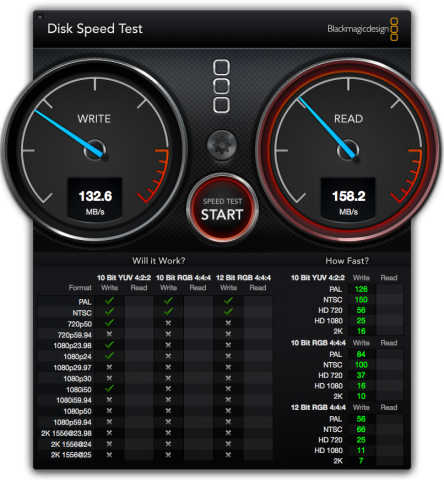Click NTSC value 68 under 12 Bit RGB
The width and height of the screenshot is (444, 480).
coord(361,429)
